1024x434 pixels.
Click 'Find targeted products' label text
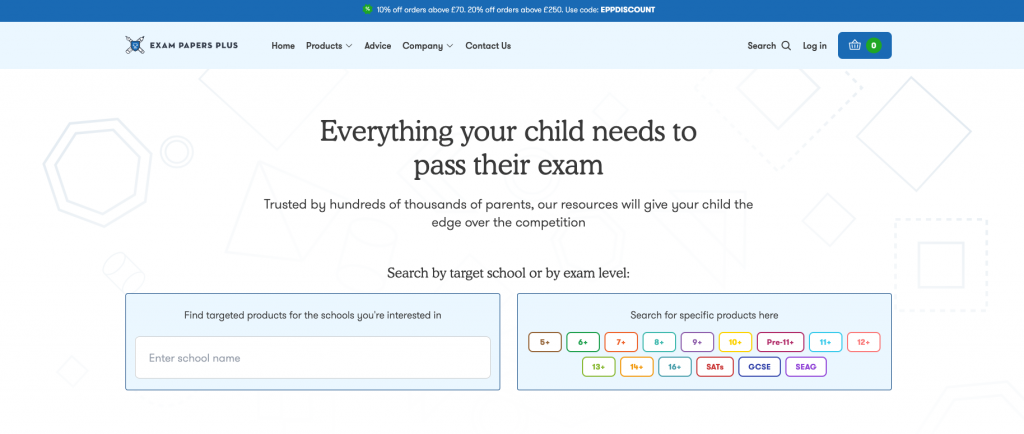(x=313, y=315)
